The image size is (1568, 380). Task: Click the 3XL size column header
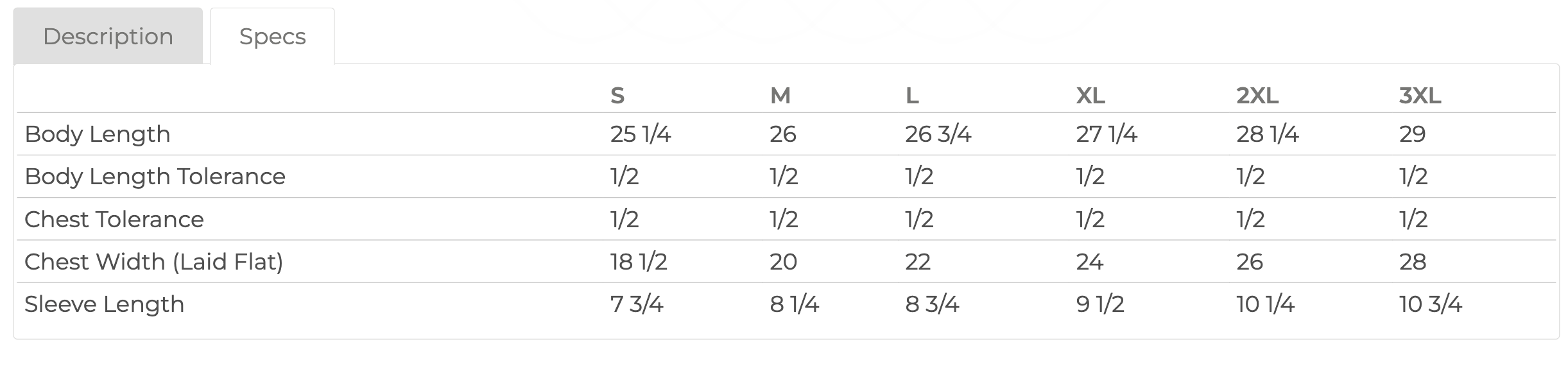click(x=1420, y=96)
